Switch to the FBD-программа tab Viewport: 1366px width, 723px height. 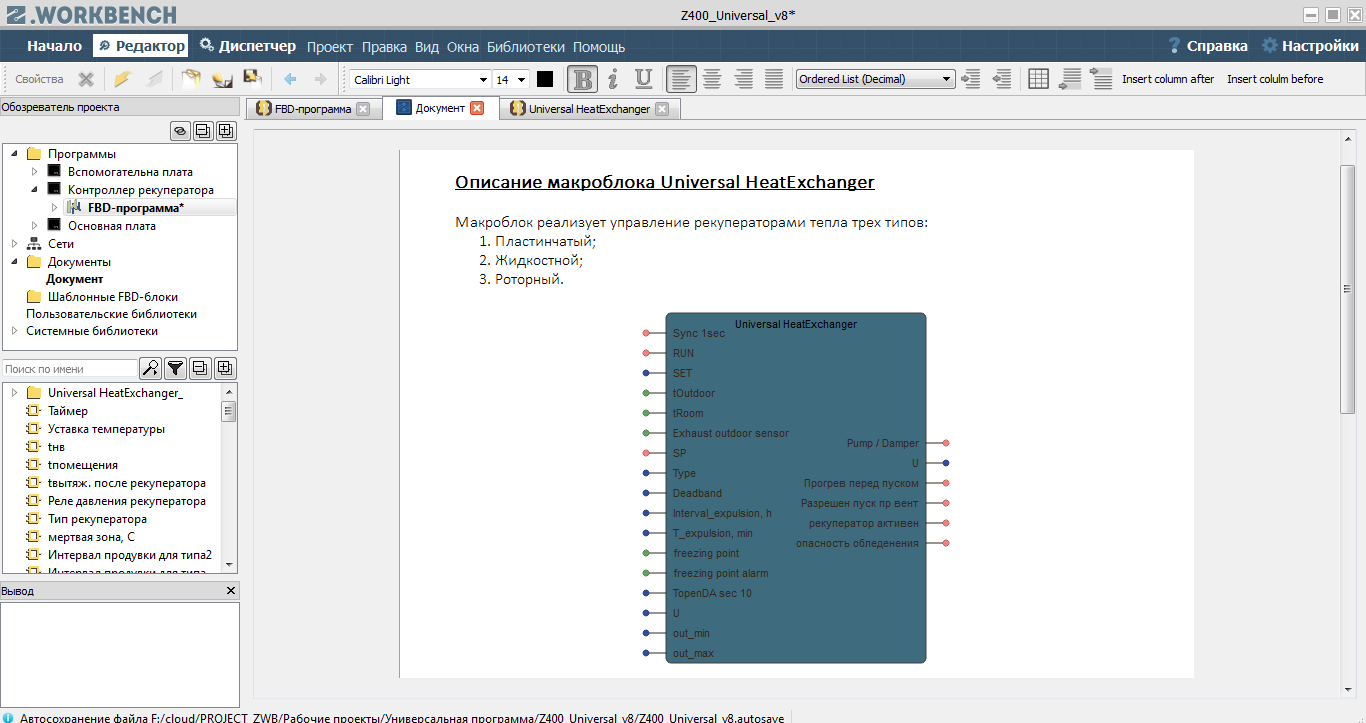(304, 109)
